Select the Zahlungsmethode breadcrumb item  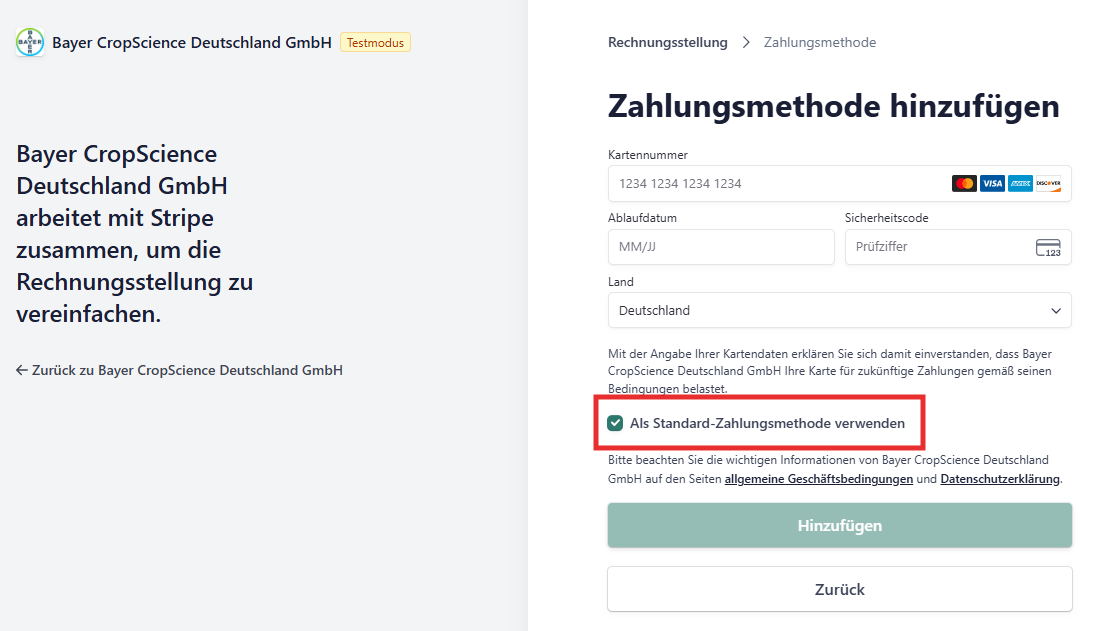click(x=820, y=42)
